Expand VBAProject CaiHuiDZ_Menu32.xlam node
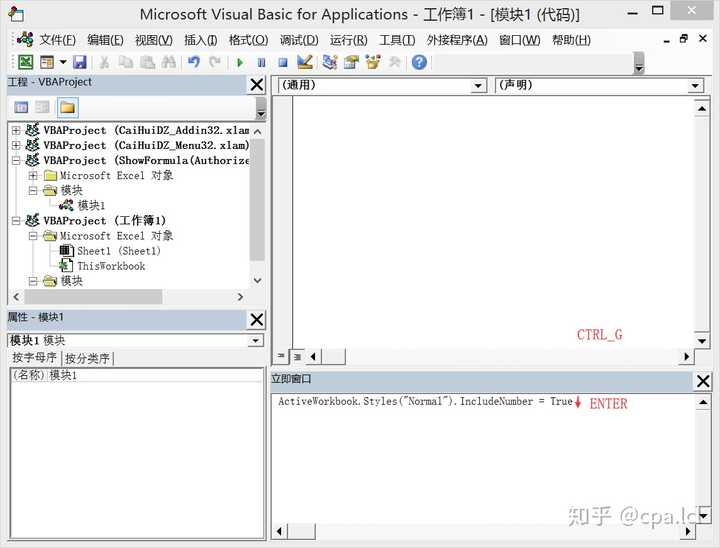720x548 pixels. coord(16,145)
